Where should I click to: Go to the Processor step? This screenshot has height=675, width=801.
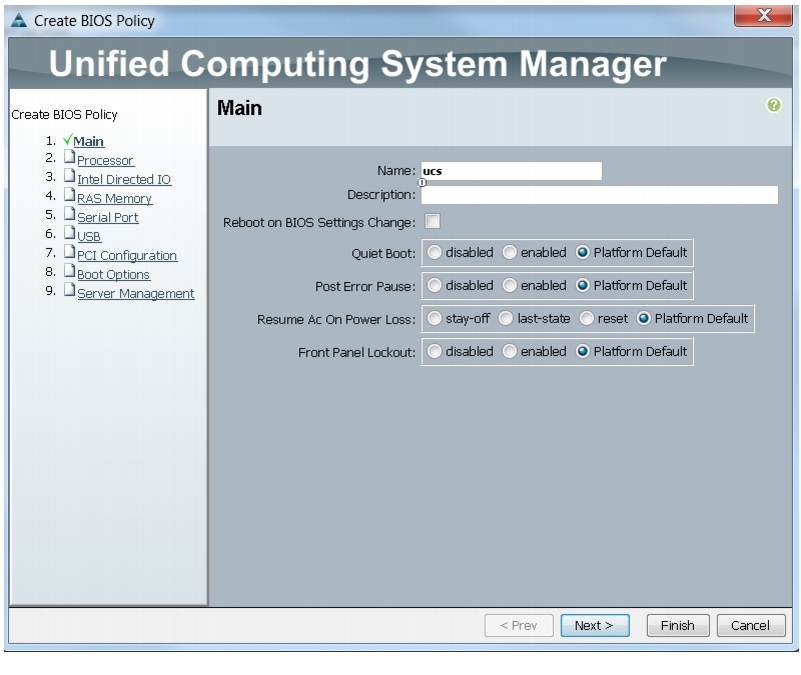coord(105,160)
